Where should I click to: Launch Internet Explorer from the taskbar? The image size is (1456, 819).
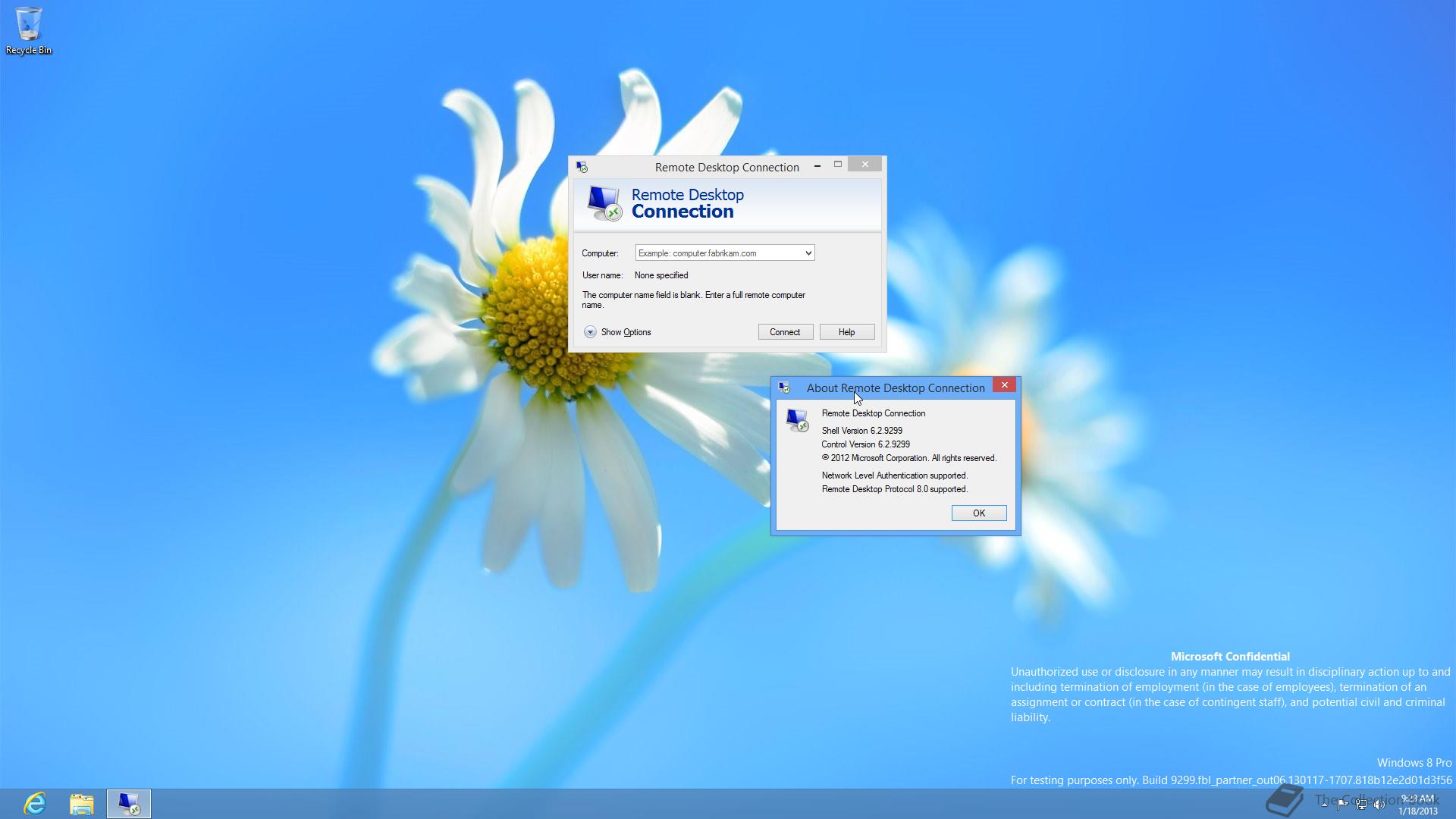(x=35, y=803)
